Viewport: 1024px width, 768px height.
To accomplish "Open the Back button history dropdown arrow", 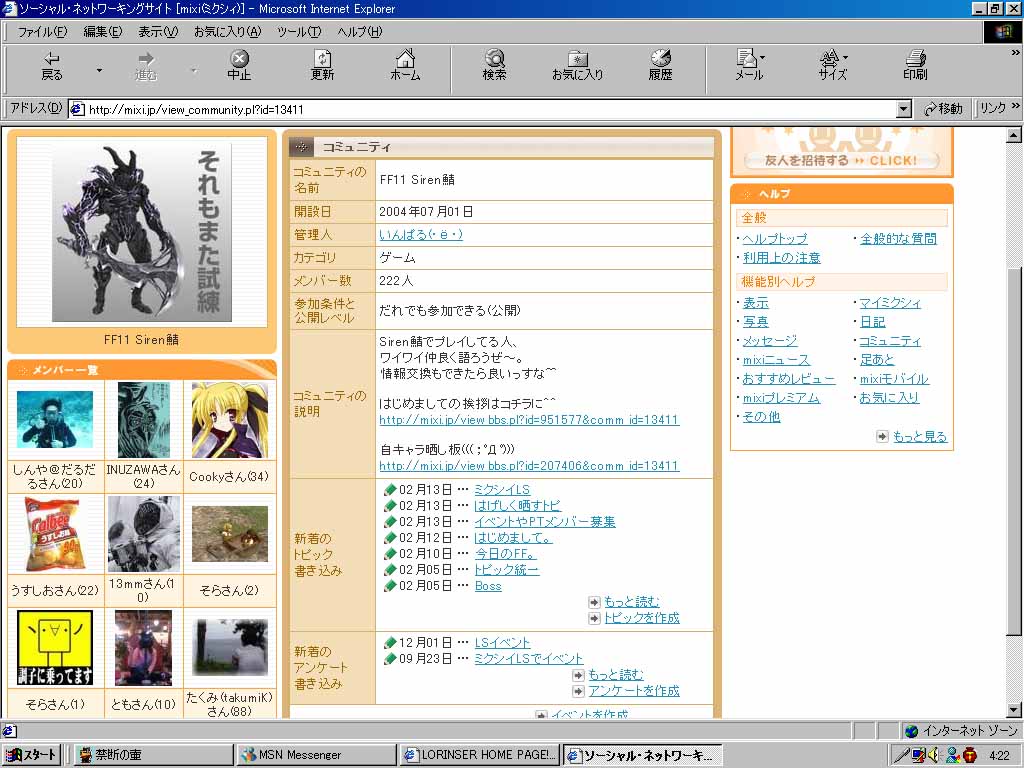I will pos(99,70).
